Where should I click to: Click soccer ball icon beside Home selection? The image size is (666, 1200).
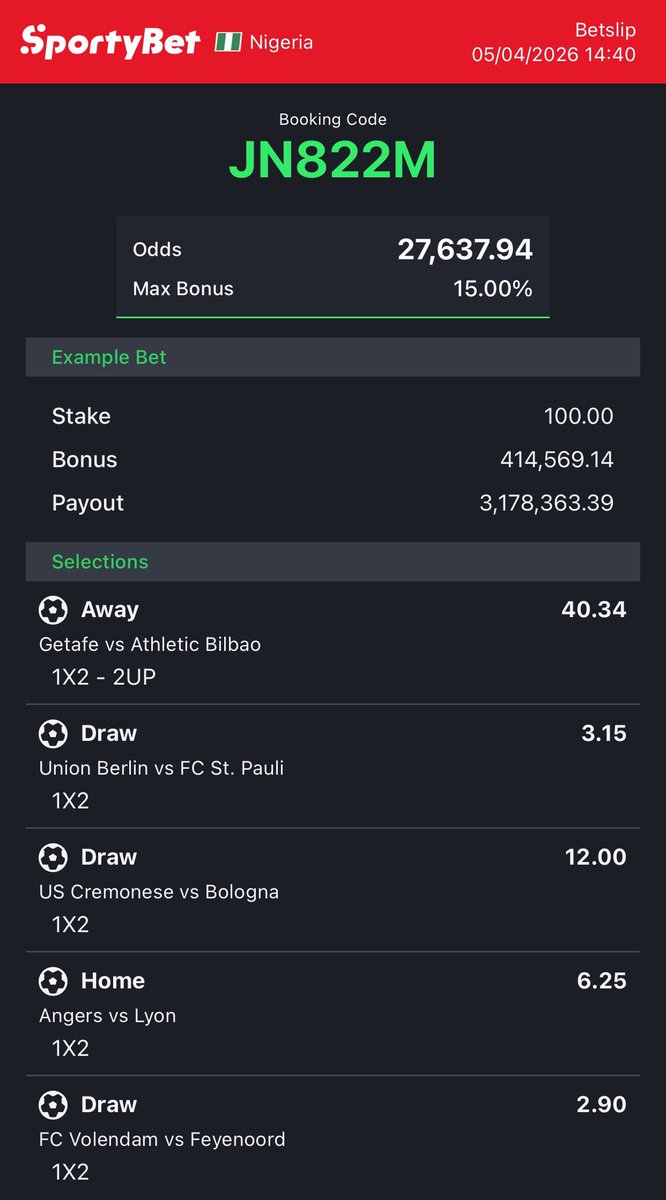point(53,981)
